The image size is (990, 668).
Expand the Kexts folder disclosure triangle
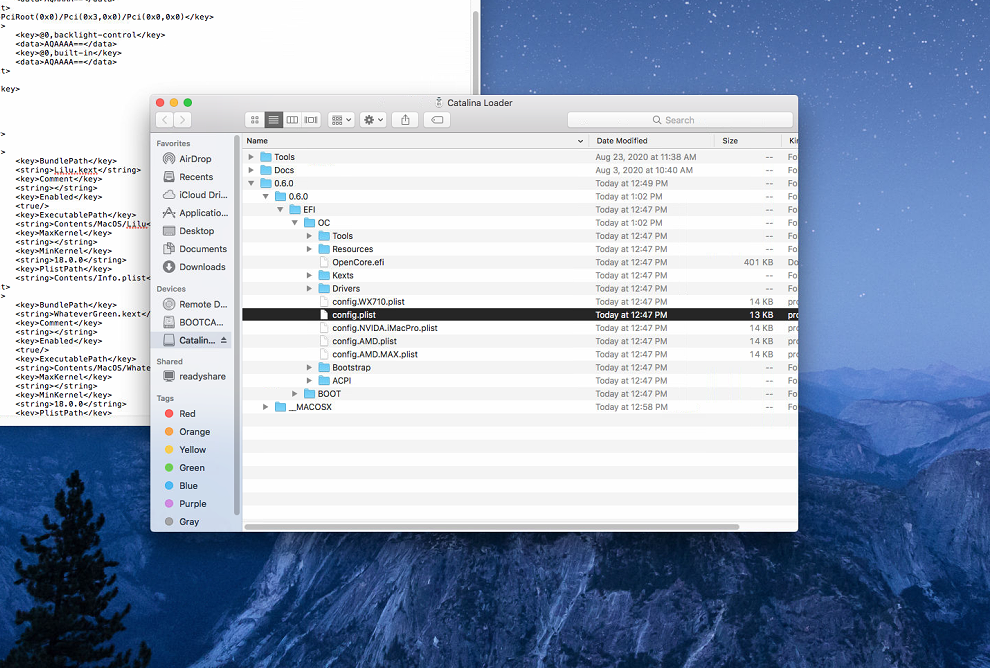coord(310,276)
